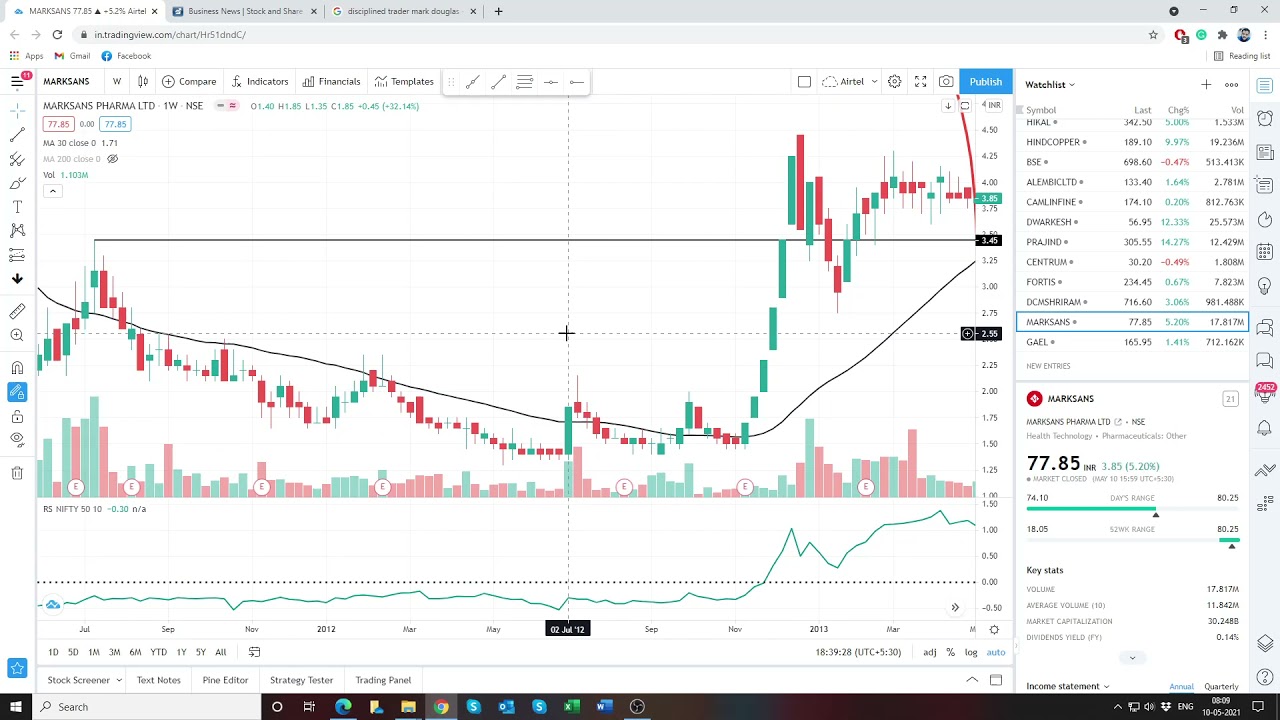Select the brush drawing tool
Image resolution: width=1280 pixels, height=720 pixels.
pos(17,183)
